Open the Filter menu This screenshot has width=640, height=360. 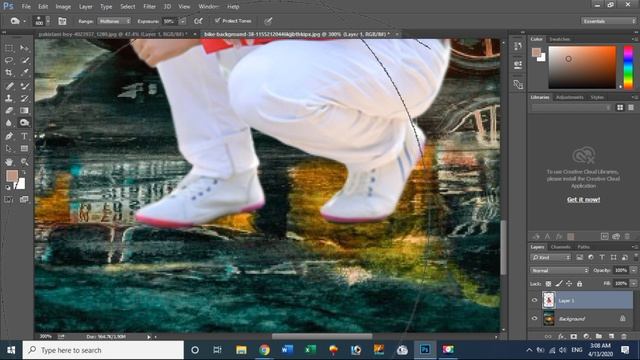tap(149, 7)
